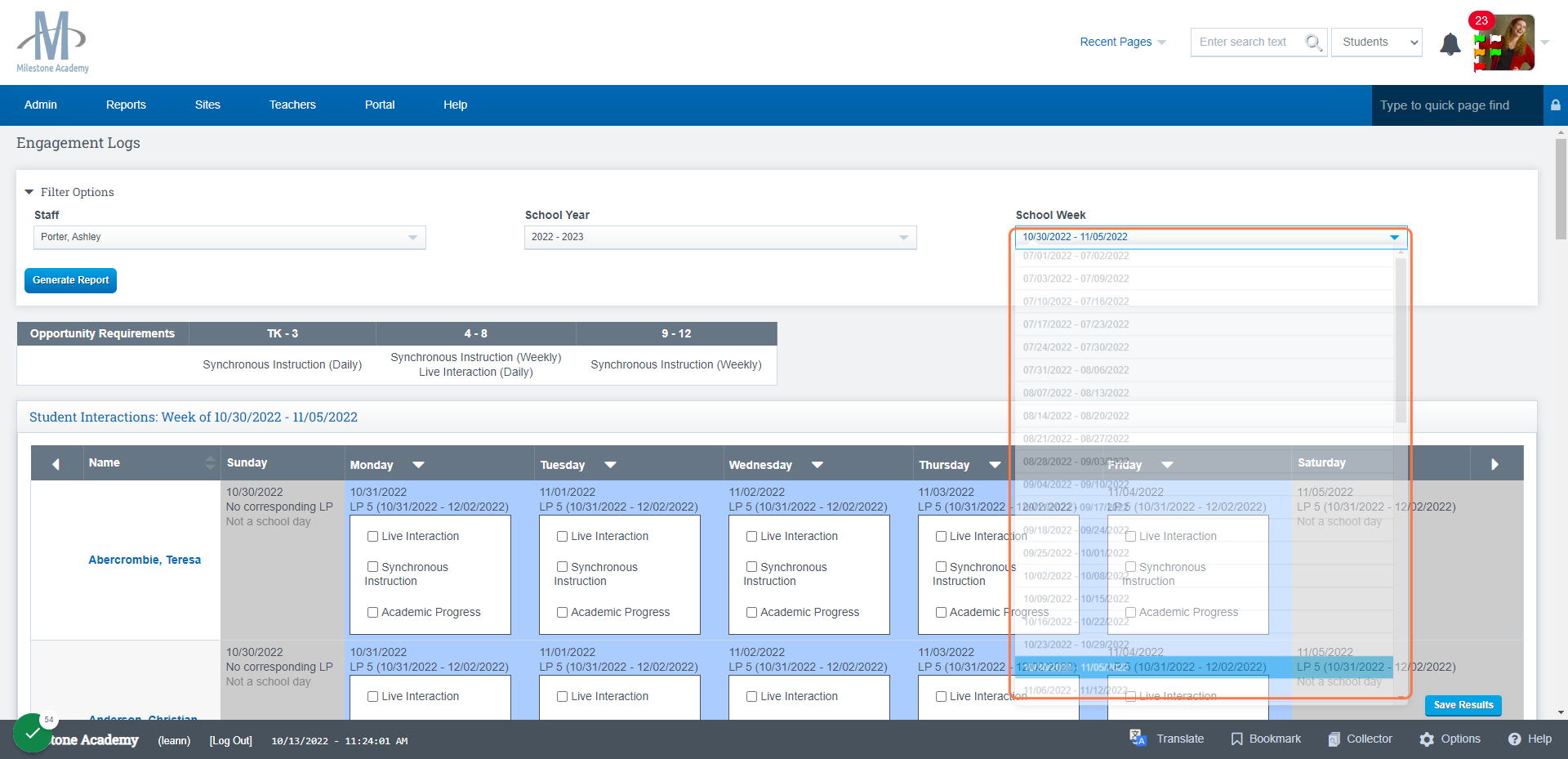
Task: Select week 07/17/2022 - 07/23/2022
Action: pyautogui.click(x=1205, y=324)
